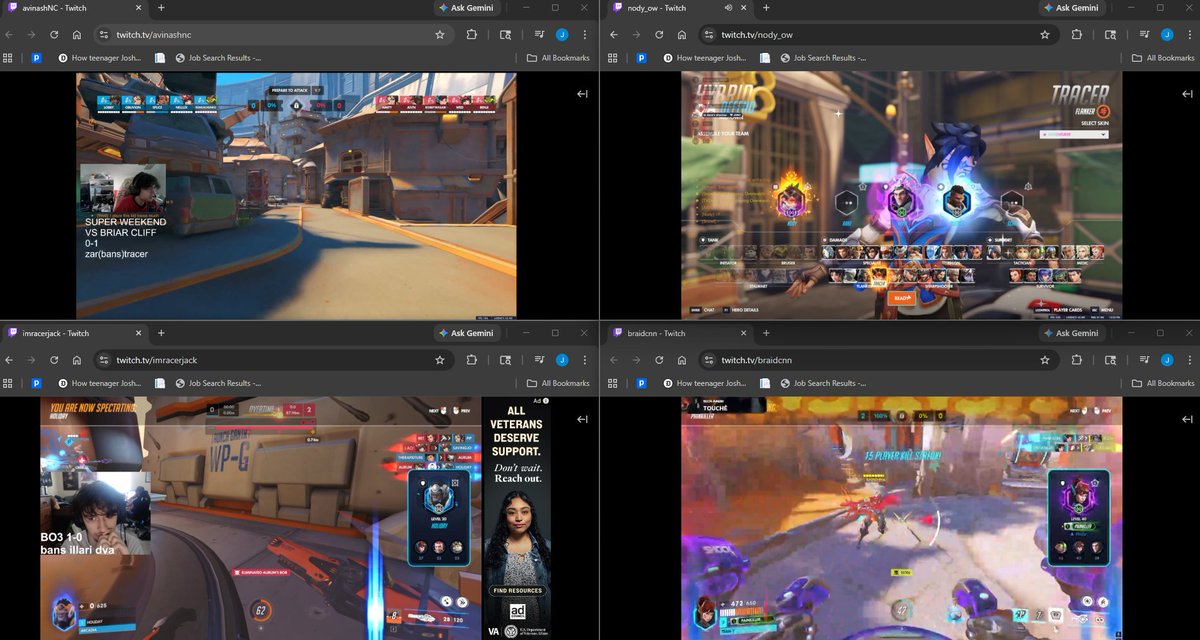Screen dimensions: 1200x640
Task: Star the twitch.tv/braidcnn page
Action: (1044, 359)
